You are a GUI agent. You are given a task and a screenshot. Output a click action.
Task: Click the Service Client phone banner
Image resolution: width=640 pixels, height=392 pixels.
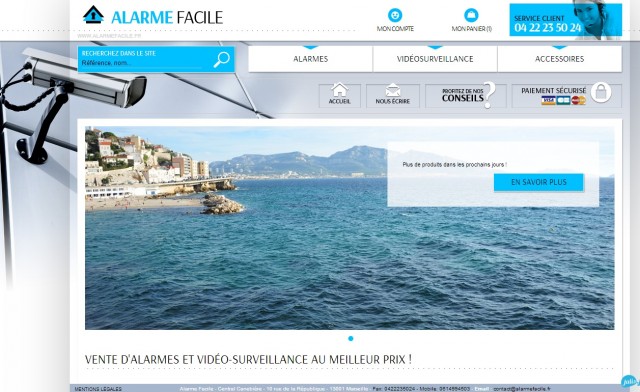click(x=566, y=20)
